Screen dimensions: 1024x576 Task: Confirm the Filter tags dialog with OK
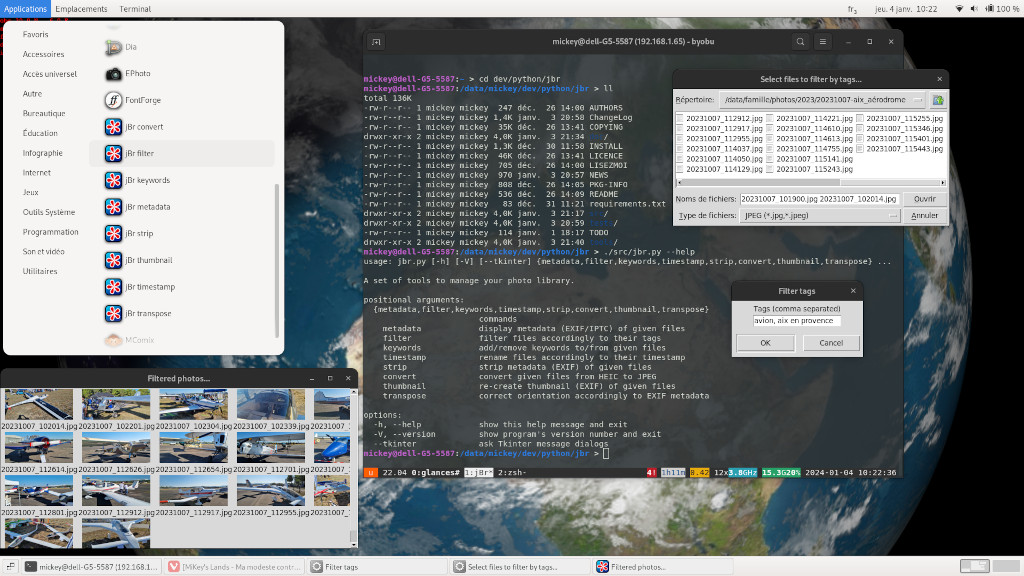coord(765,343)
